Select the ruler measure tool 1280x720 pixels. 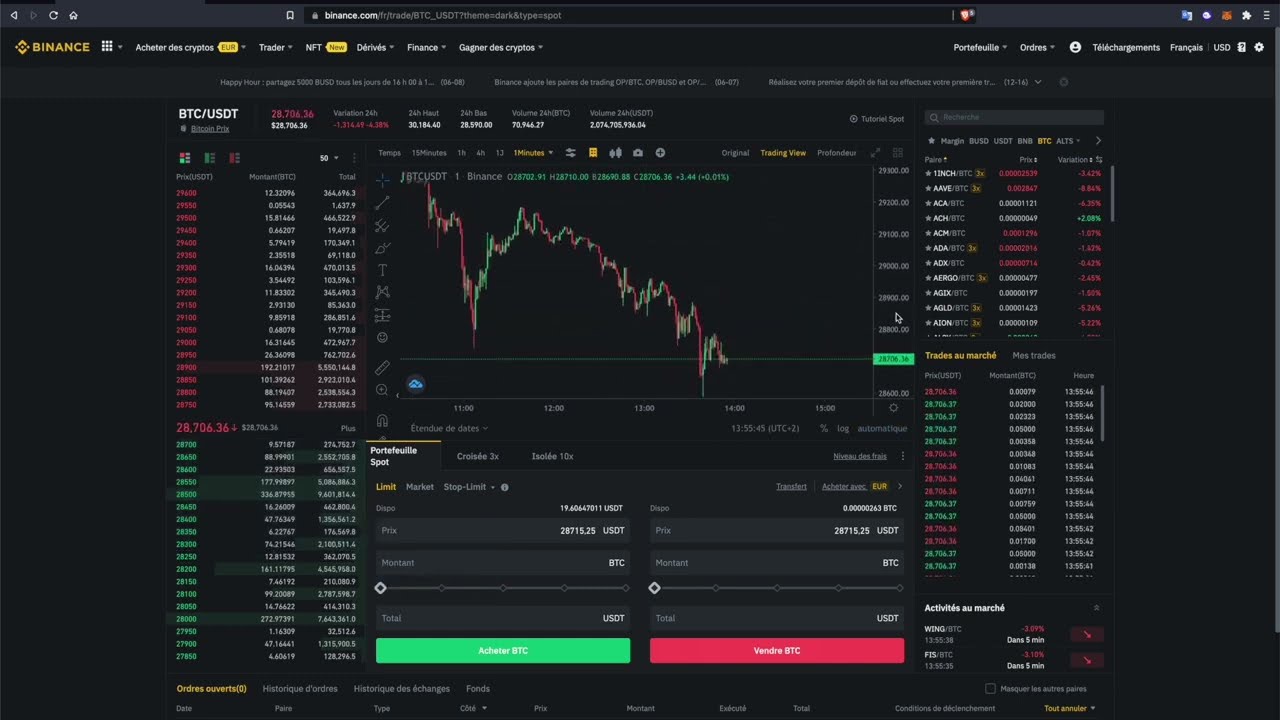point(382,368)
